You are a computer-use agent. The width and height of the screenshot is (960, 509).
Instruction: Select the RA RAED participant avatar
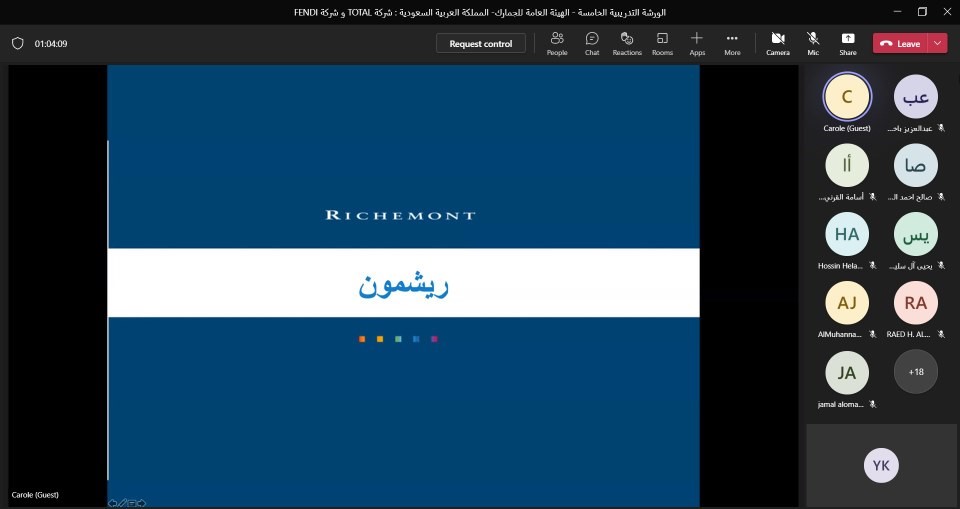915,303
